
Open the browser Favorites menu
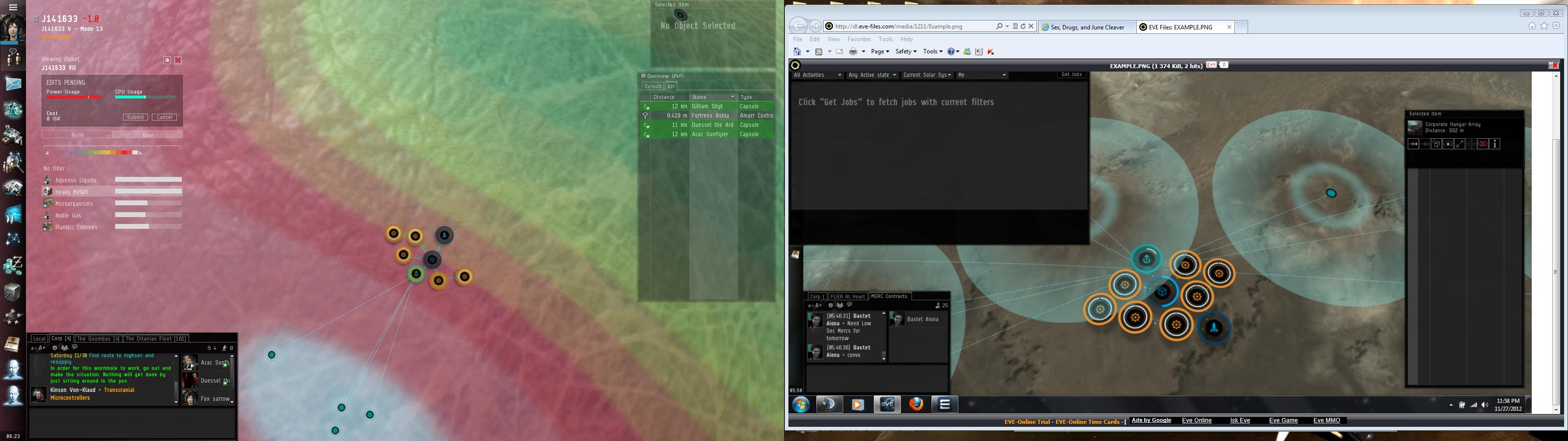coord(859,40)
